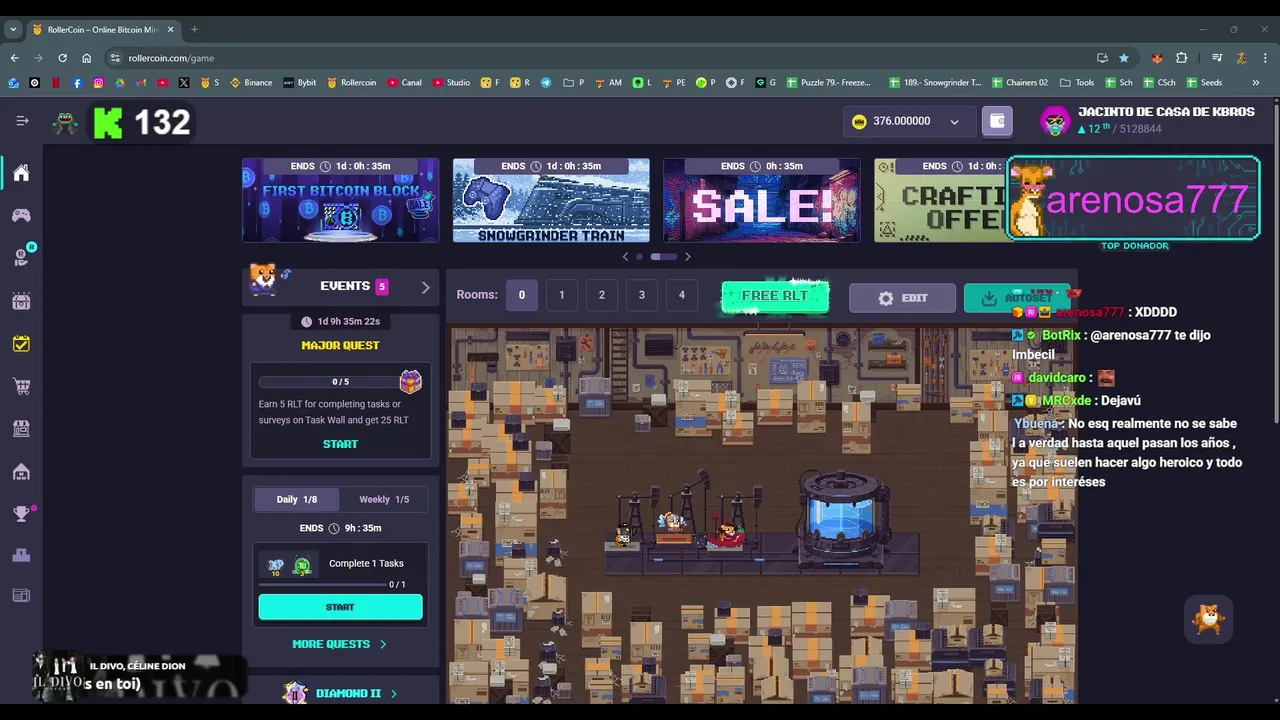Open the podium ranking sidebar icon
1280x720 pixels.
(x=21, y=555)
